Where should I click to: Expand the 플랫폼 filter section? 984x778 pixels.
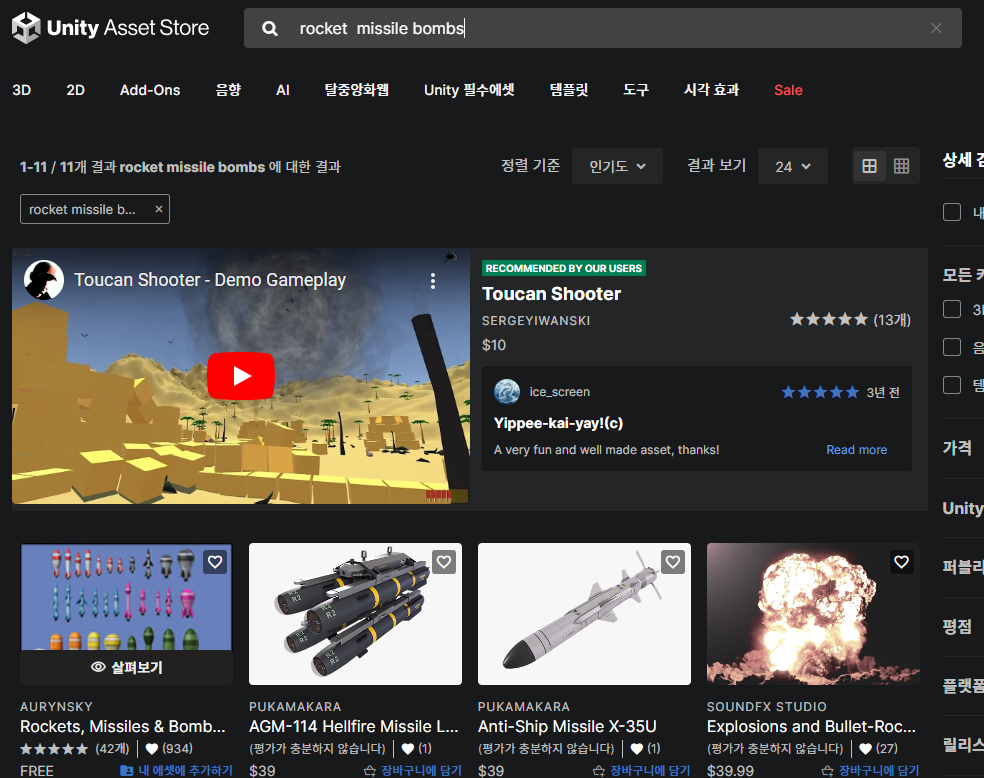coord(963,686)
